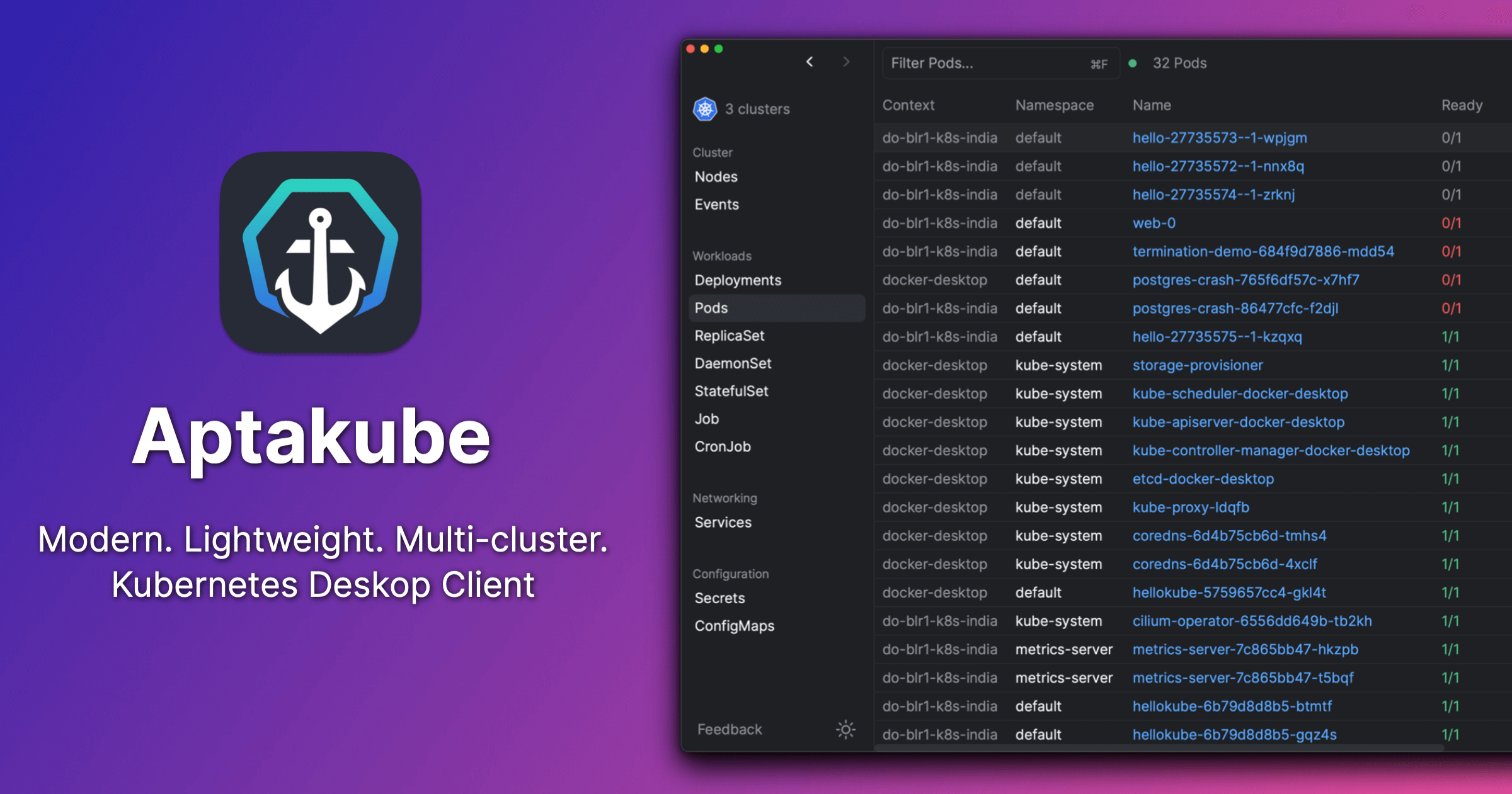1512x794 pixels.
Task: Click the 32 Pods count label
Action: pos(1179,63)
